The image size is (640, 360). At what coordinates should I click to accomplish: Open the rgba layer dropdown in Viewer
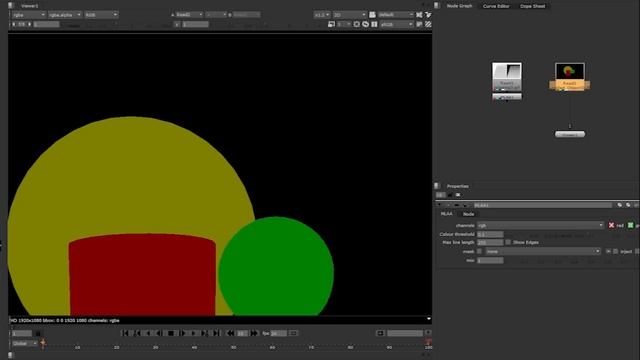[x=28, y=15]
